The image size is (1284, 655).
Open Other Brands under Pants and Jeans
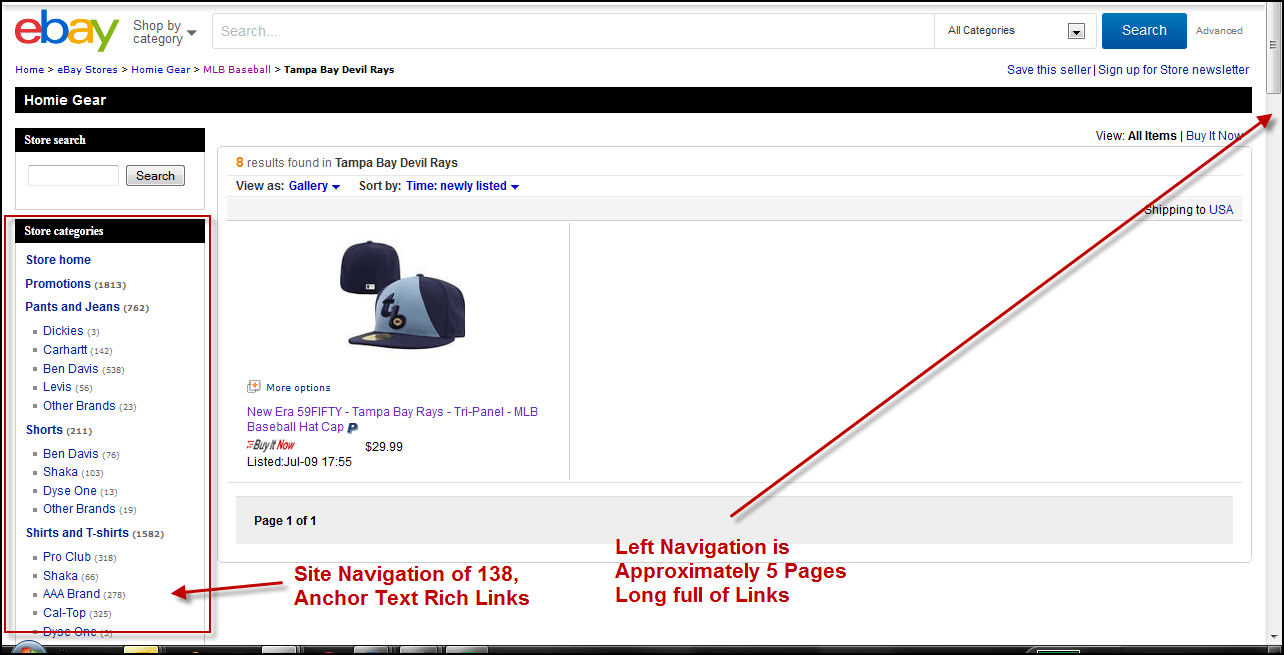[x=79, y=406]
